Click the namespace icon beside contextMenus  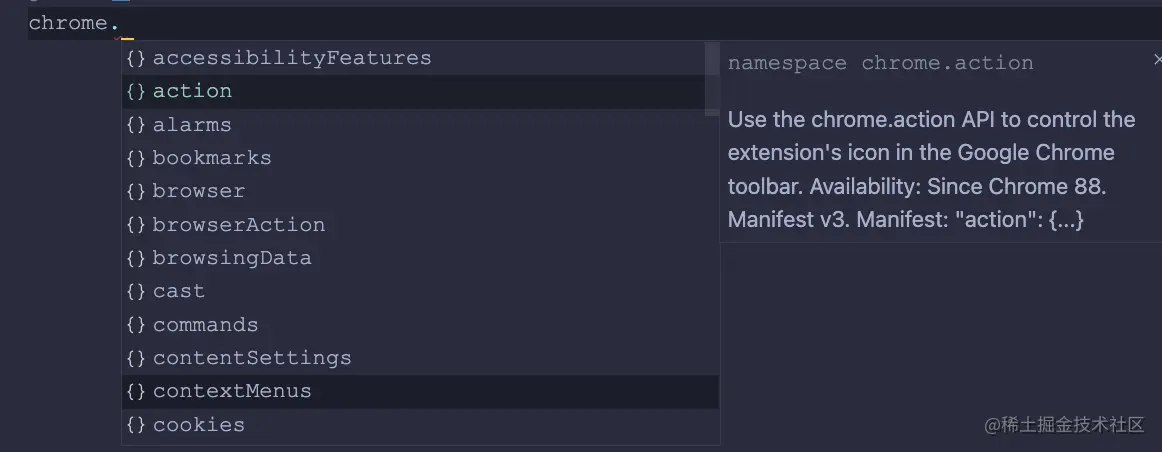136,391
